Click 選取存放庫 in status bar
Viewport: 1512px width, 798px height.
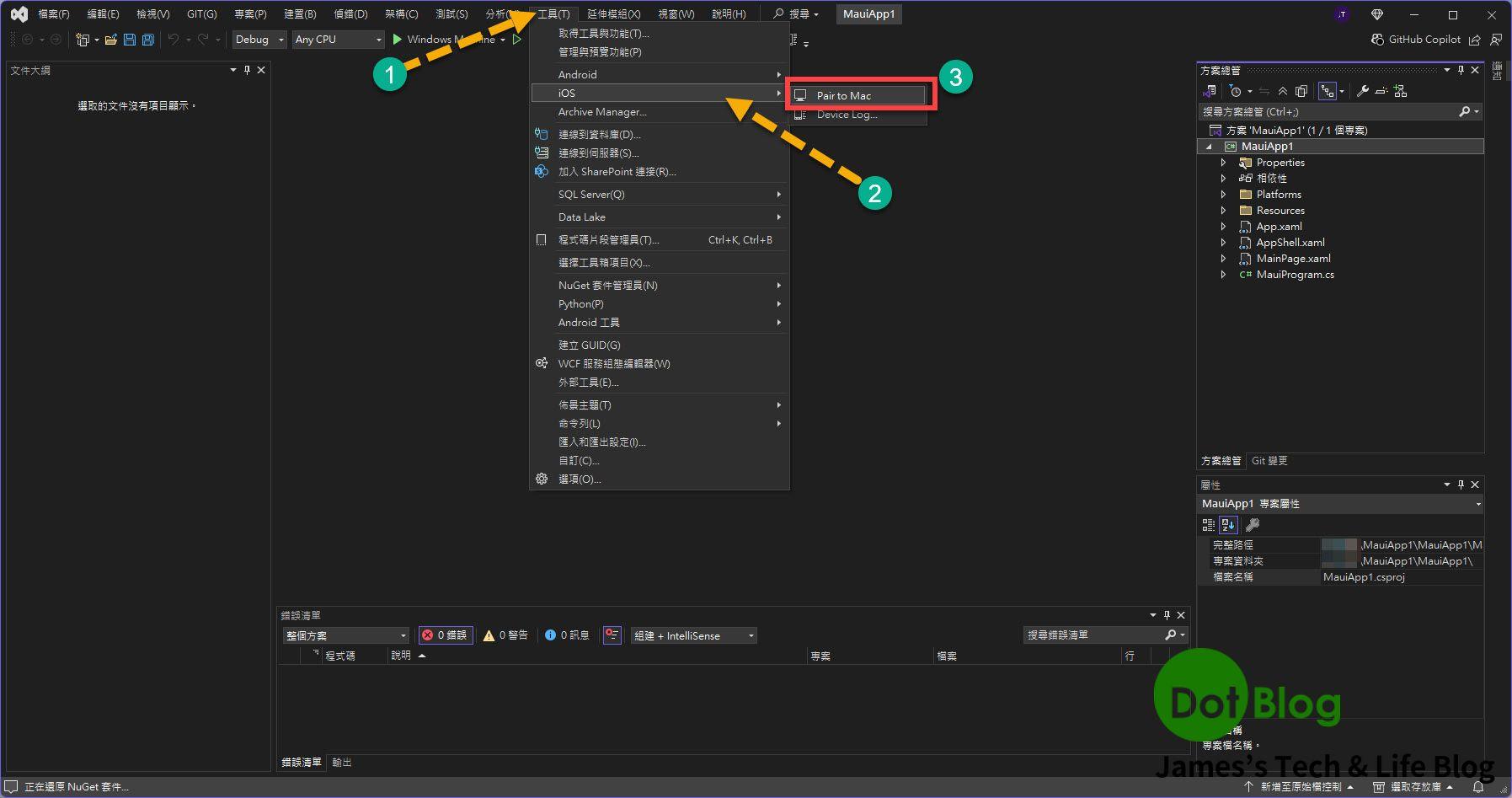tap(1414, 787)
